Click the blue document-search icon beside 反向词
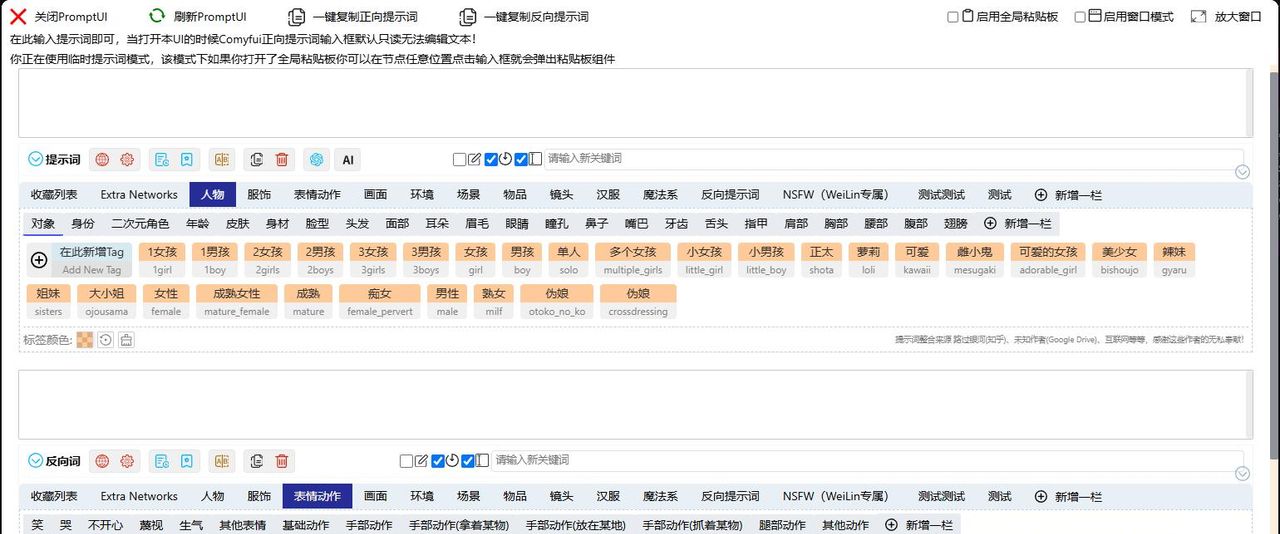1280x534 pixels. click(162, 461)
